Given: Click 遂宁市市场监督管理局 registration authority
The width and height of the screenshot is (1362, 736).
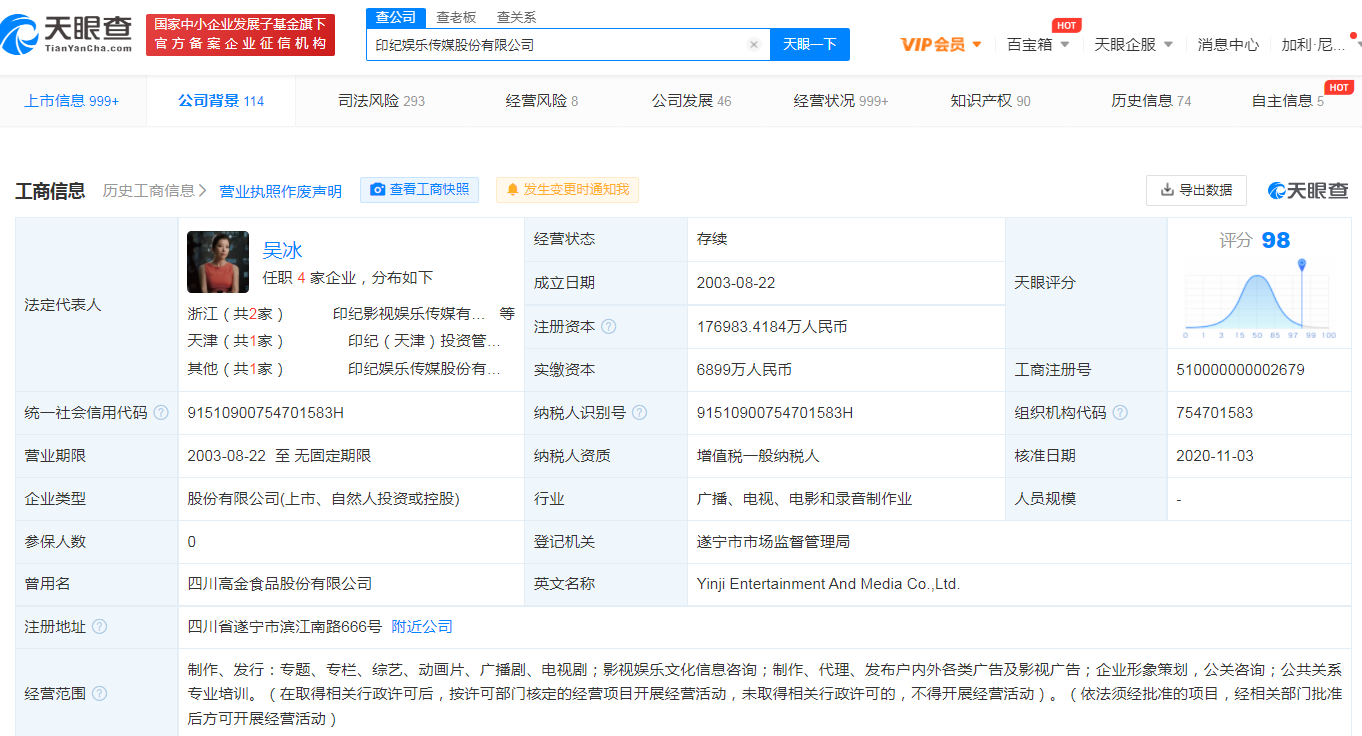Looking at the screenshot, I should pos(773,542).
